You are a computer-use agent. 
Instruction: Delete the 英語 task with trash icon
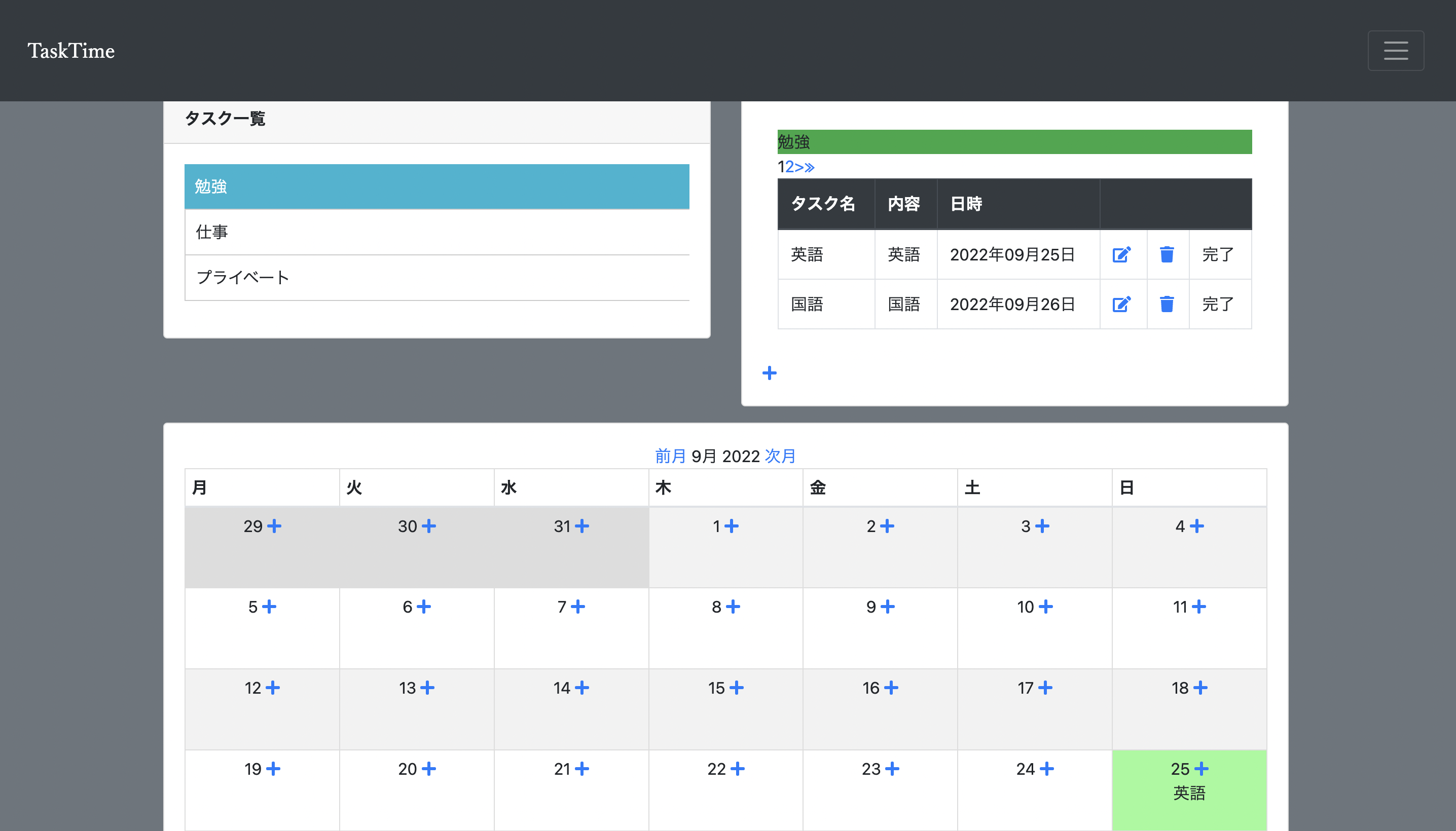click(1167, 254)
